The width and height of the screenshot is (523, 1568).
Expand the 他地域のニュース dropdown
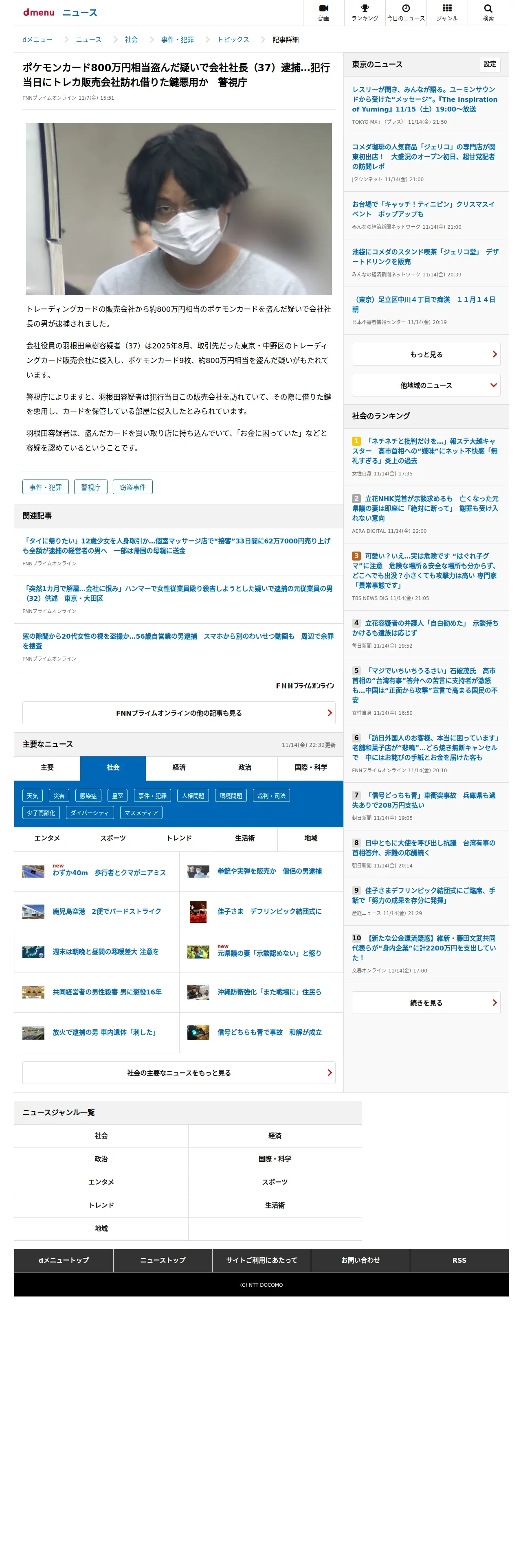pos(426,385)
